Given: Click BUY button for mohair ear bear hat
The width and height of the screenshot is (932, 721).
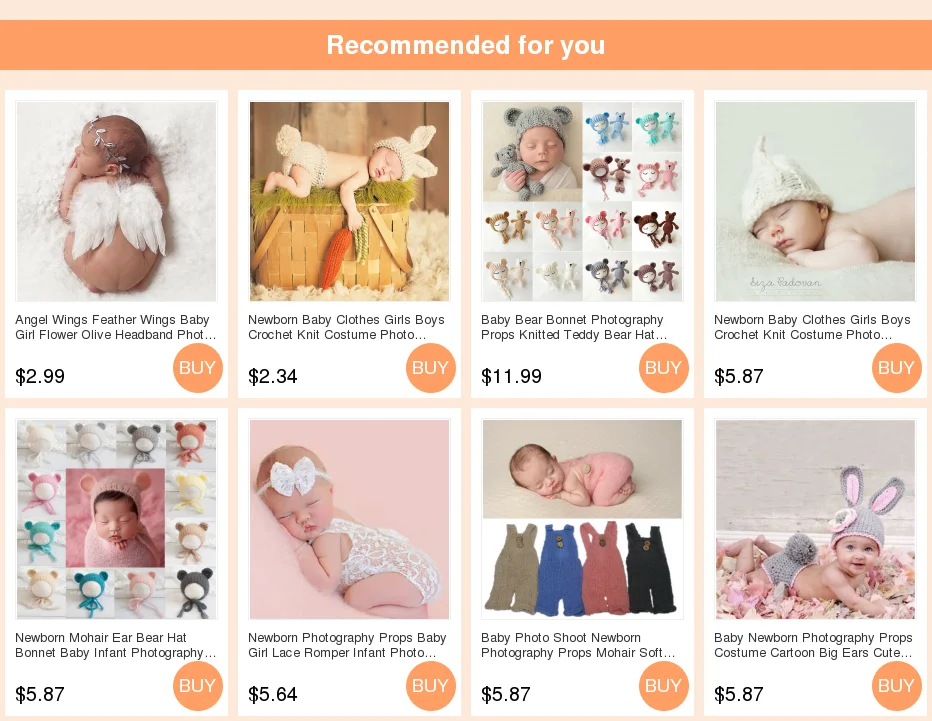Looking at the screenshot, I should pos(197,686).
